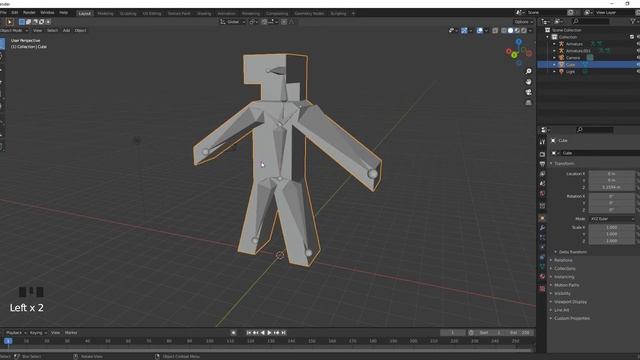Toggle visibility eye for Light row
640x360 pixels.
coord(638,71)
